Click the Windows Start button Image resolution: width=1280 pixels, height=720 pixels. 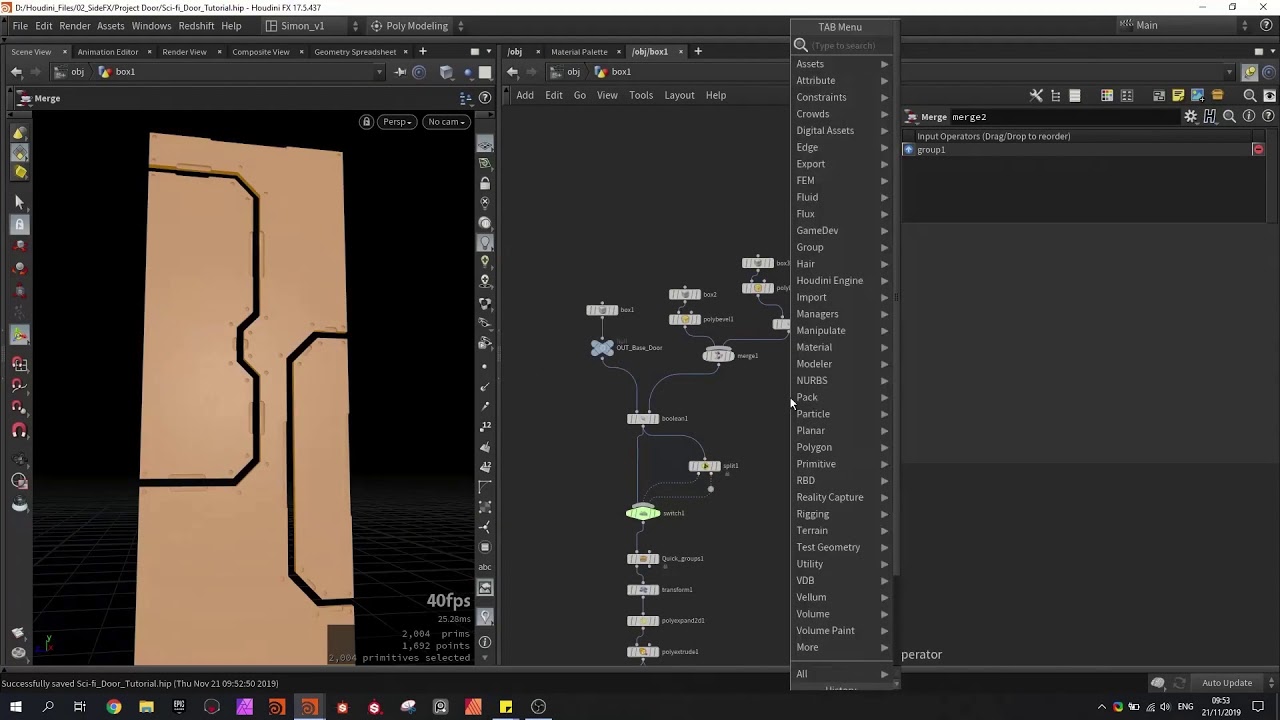[x=15, y=707]
